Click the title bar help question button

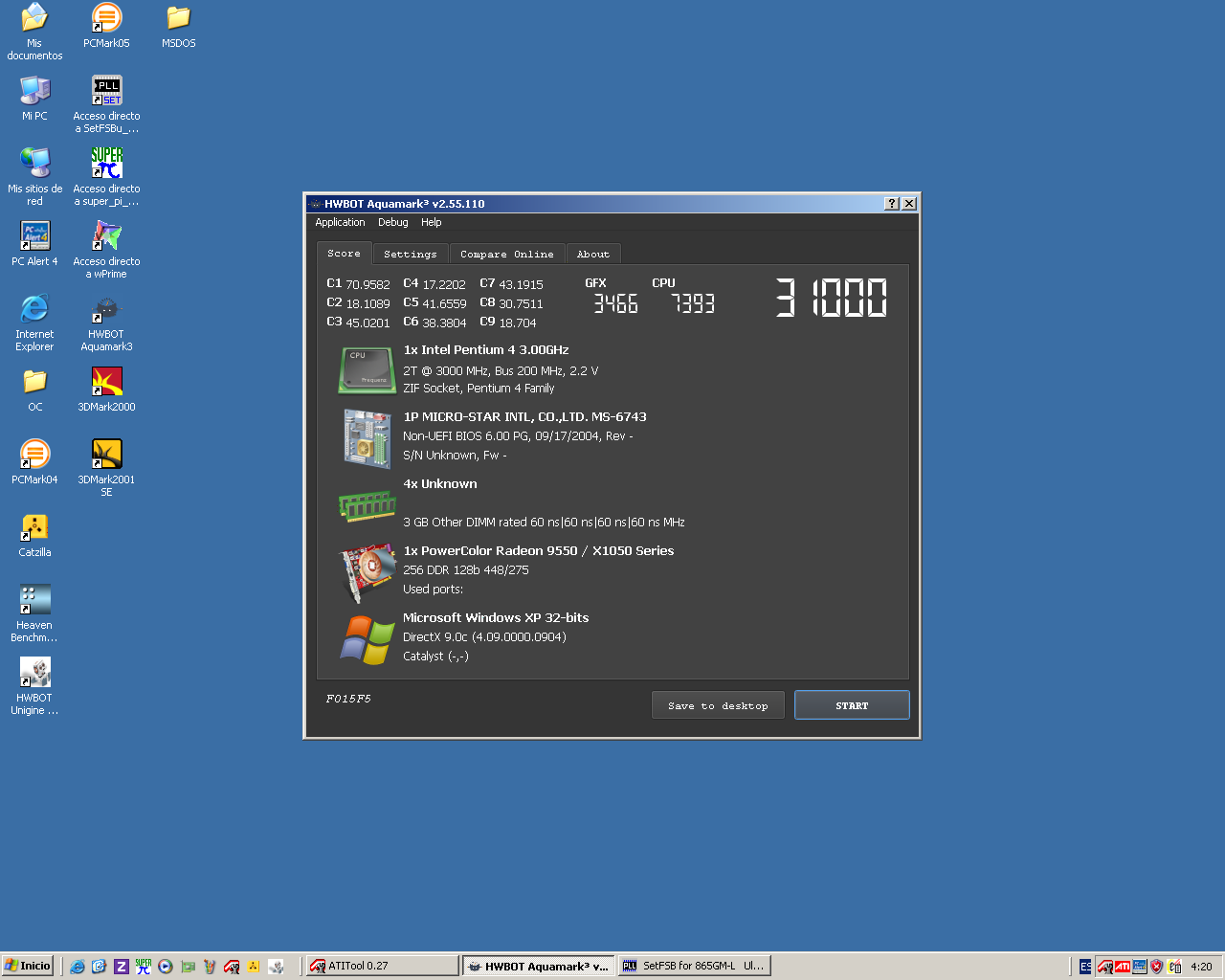pyautogui.click(x=892, y=203)
